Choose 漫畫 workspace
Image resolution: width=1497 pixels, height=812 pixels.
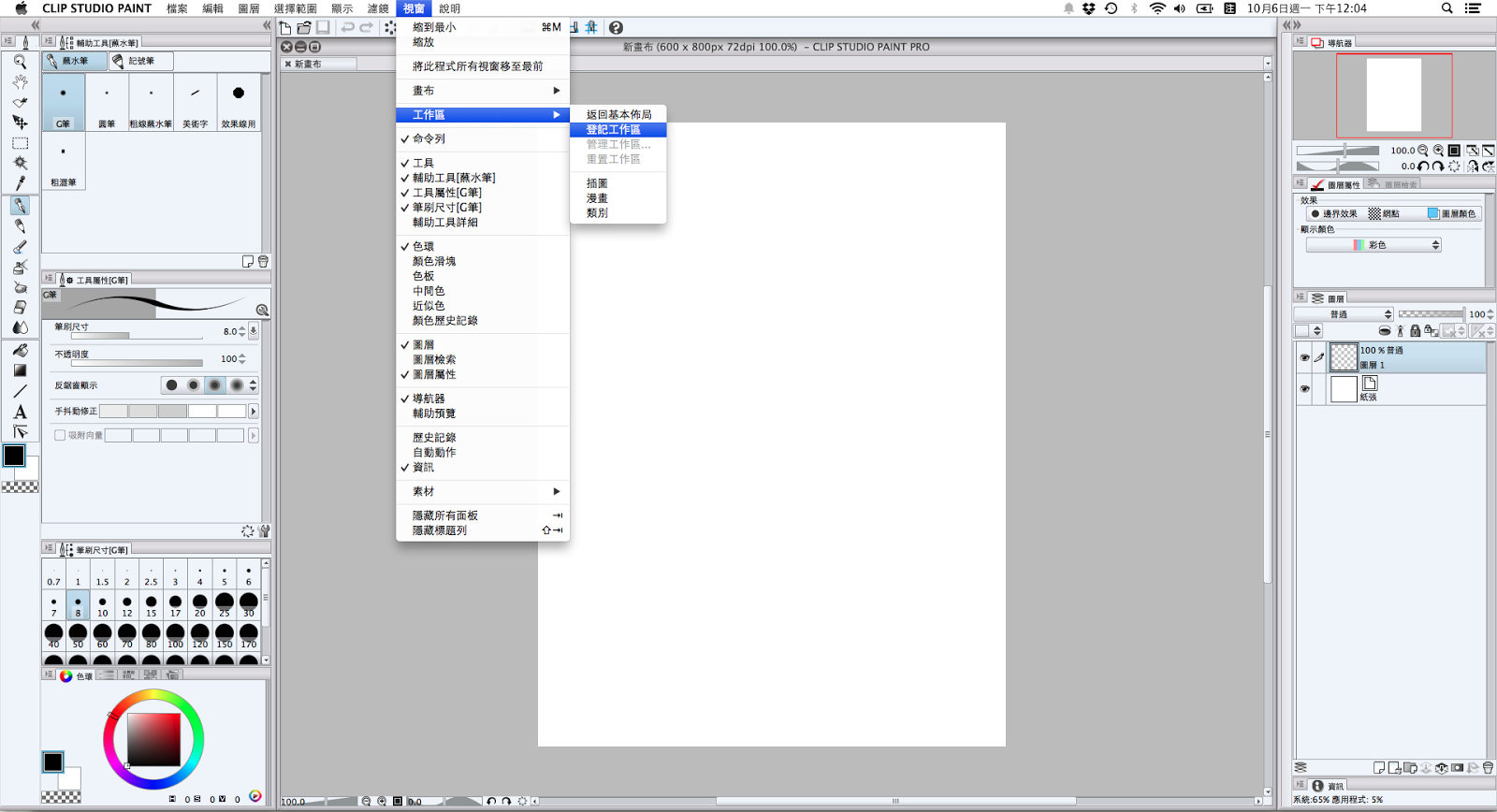(x=618, y=198)
